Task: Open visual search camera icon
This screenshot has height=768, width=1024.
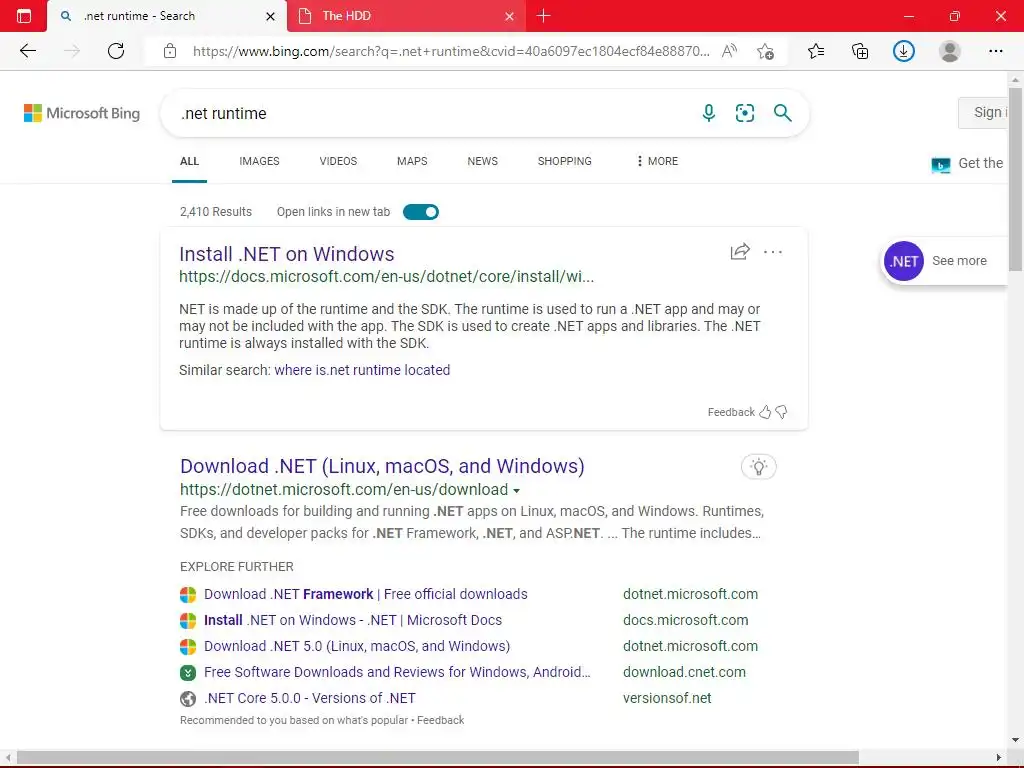Action: pos(744,113)
